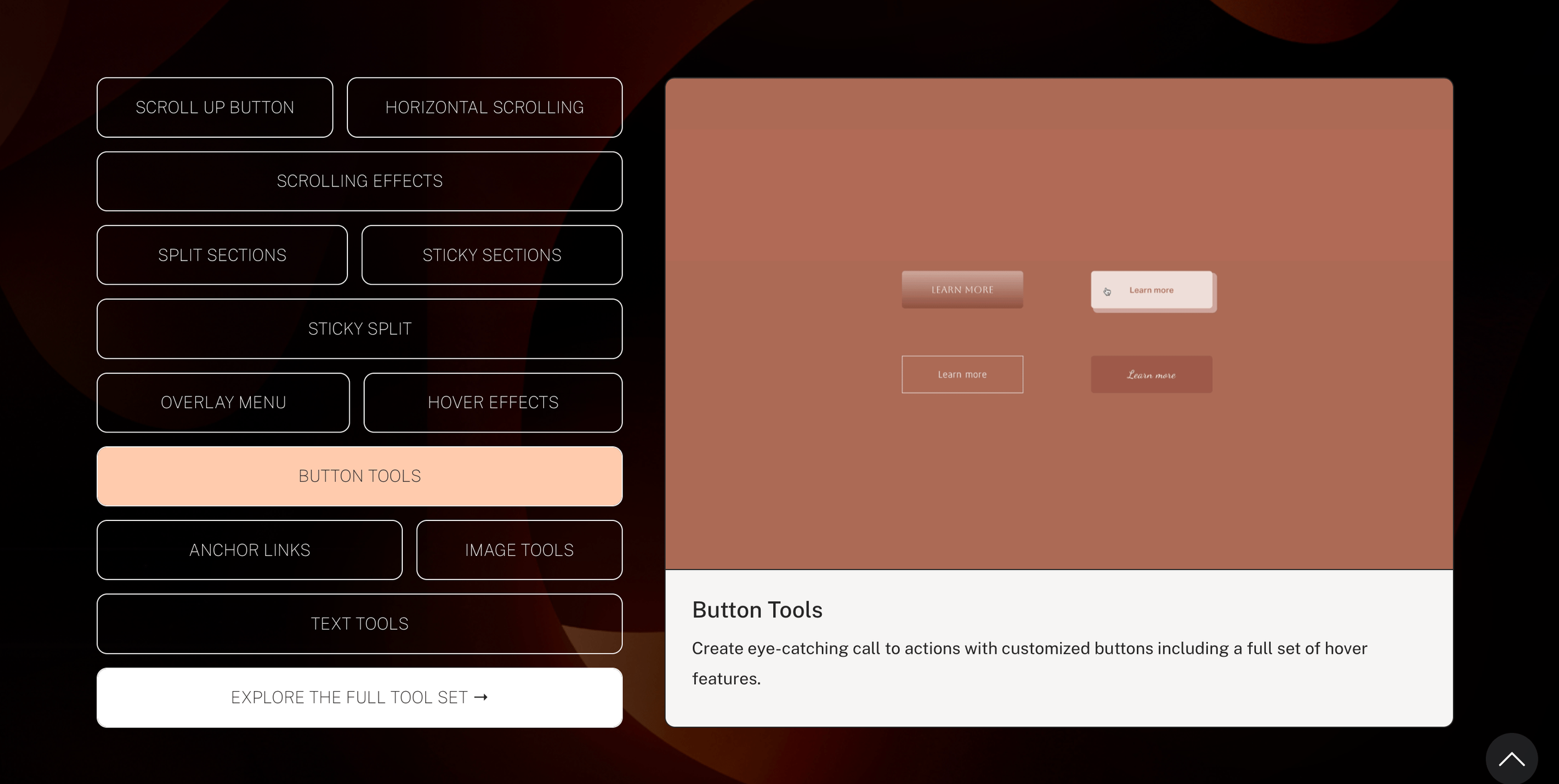
Task: Click the light Learn more demo button
Action: click(1151, 290)
